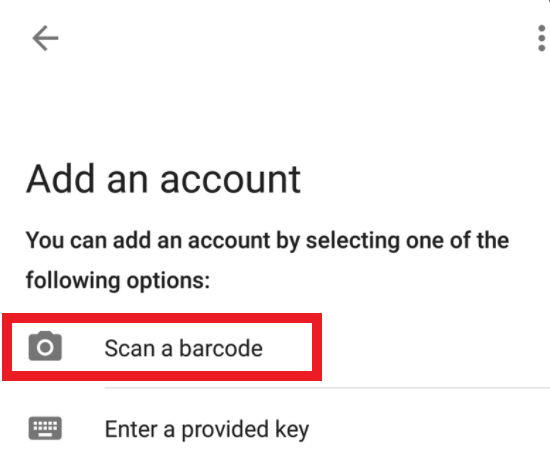Open the three-dot overflow menu
The image size is (550, 463).
(541, 38)
